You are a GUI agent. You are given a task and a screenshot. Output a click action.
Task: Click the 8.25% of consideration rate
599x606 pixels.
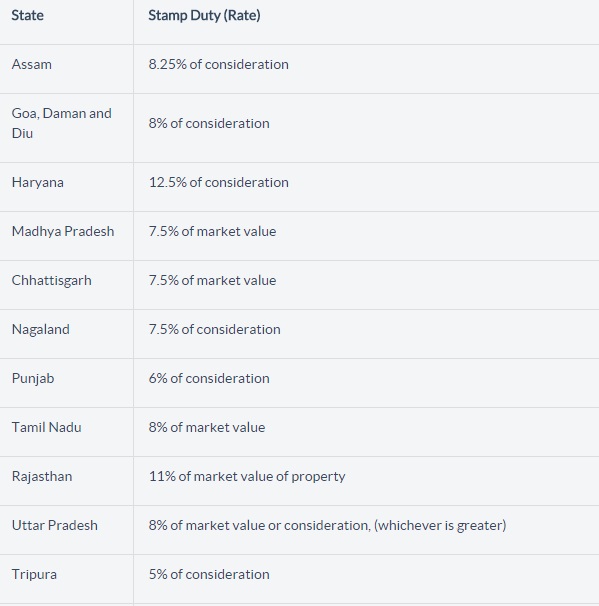tap(219, 64)
